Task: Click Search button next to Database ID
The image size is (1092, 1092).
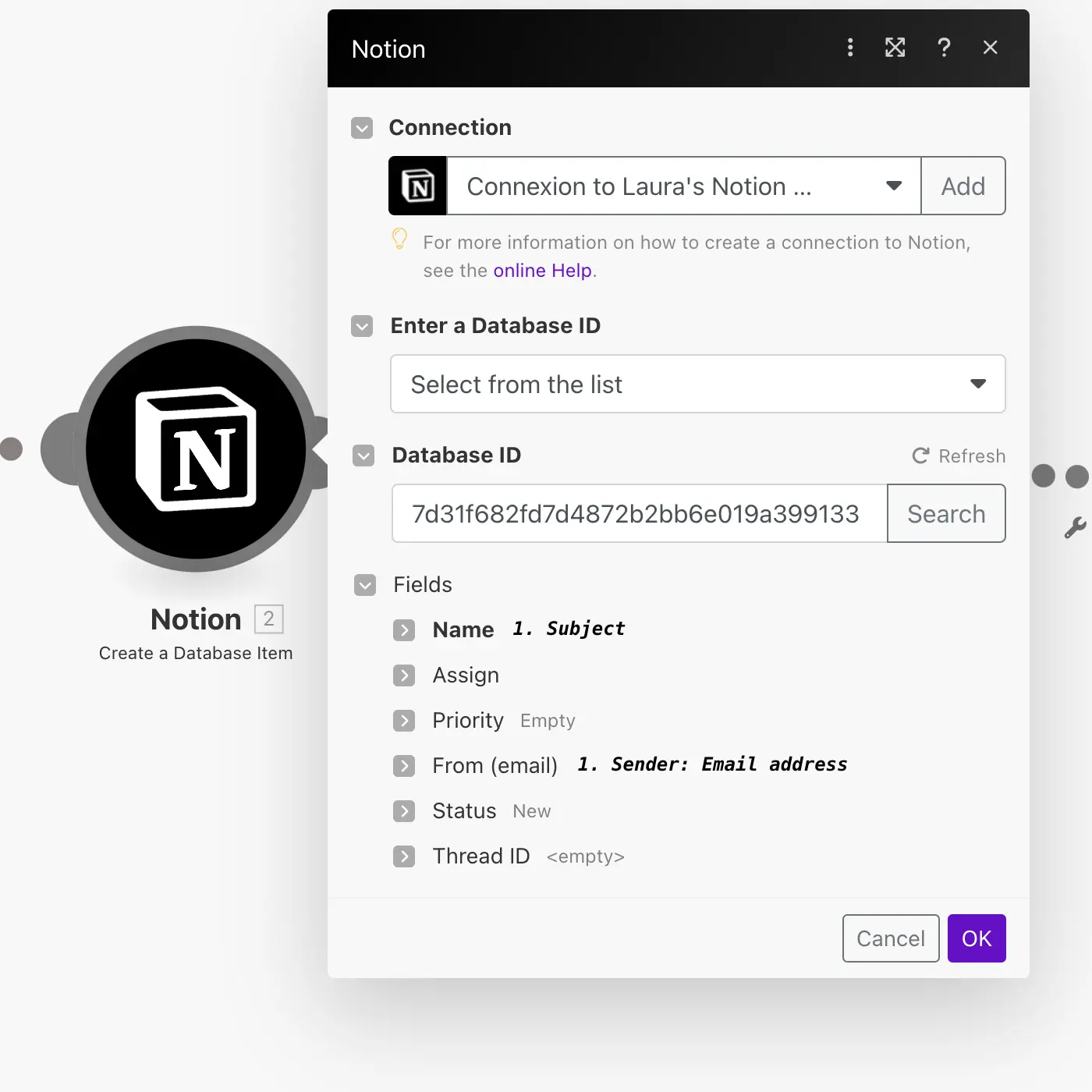Action: pos(946,514)
